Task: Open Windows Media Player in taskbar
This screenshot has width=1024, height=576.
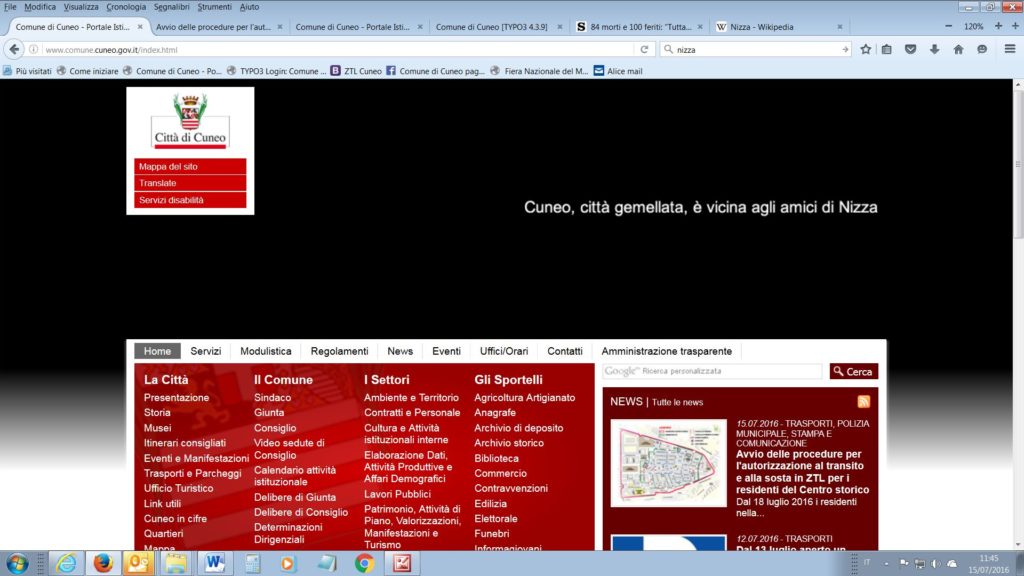Action: pyautogui.click(x=288, y=563)
